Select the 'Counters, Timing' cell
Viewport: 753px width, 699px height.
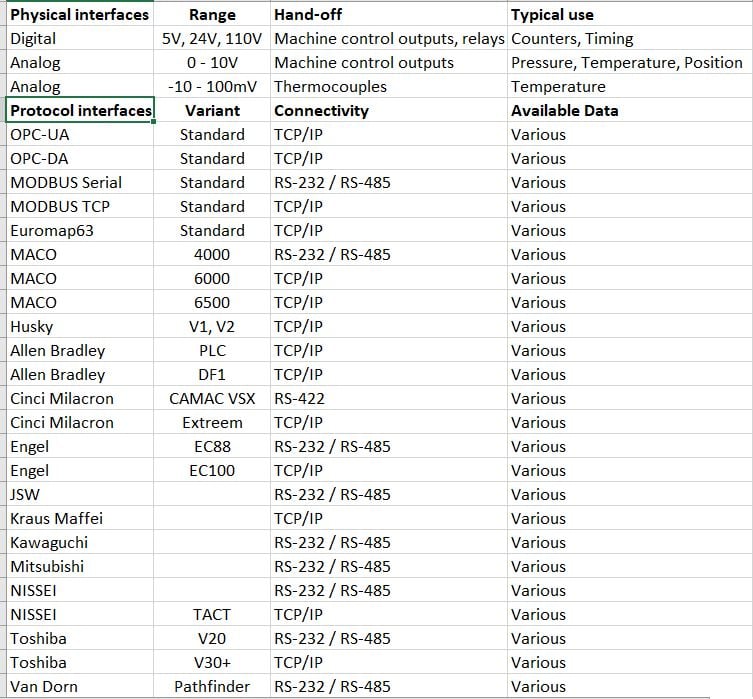(x=630, y=38)
